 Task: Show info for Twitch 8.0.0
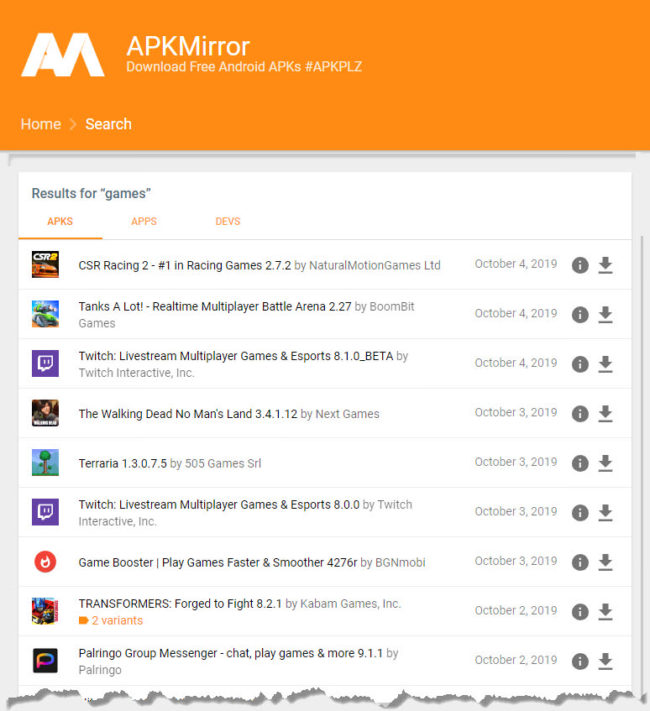580,512
